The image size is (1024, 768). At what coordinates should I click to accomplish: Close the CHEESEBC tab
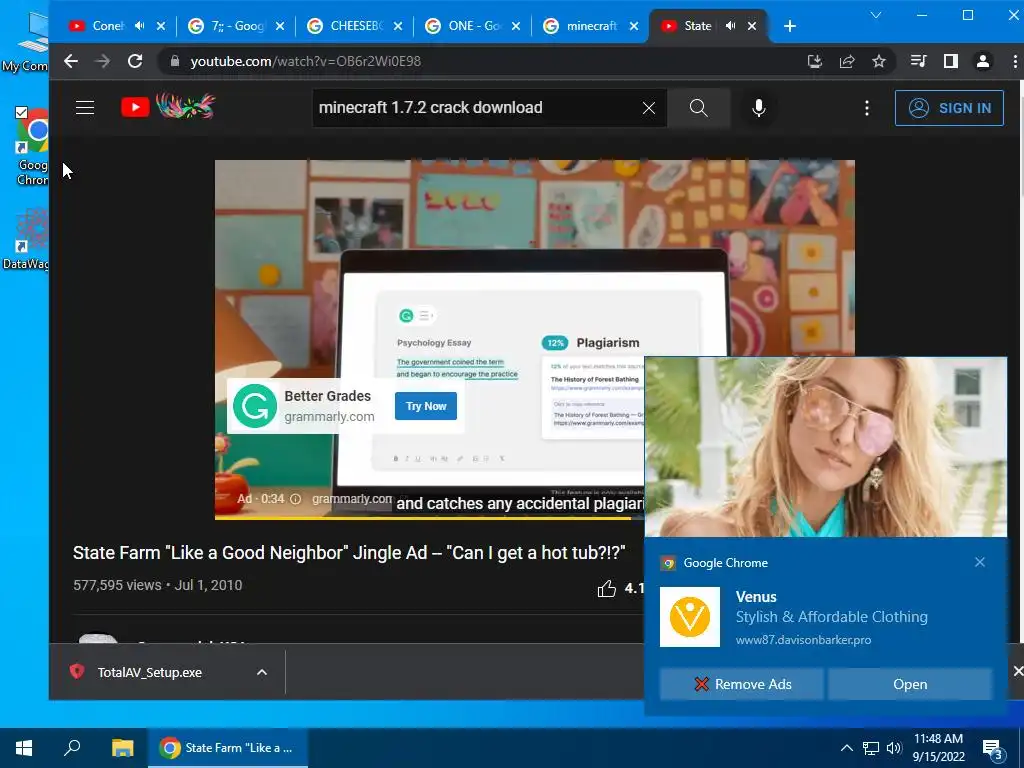tap(398, 26)
